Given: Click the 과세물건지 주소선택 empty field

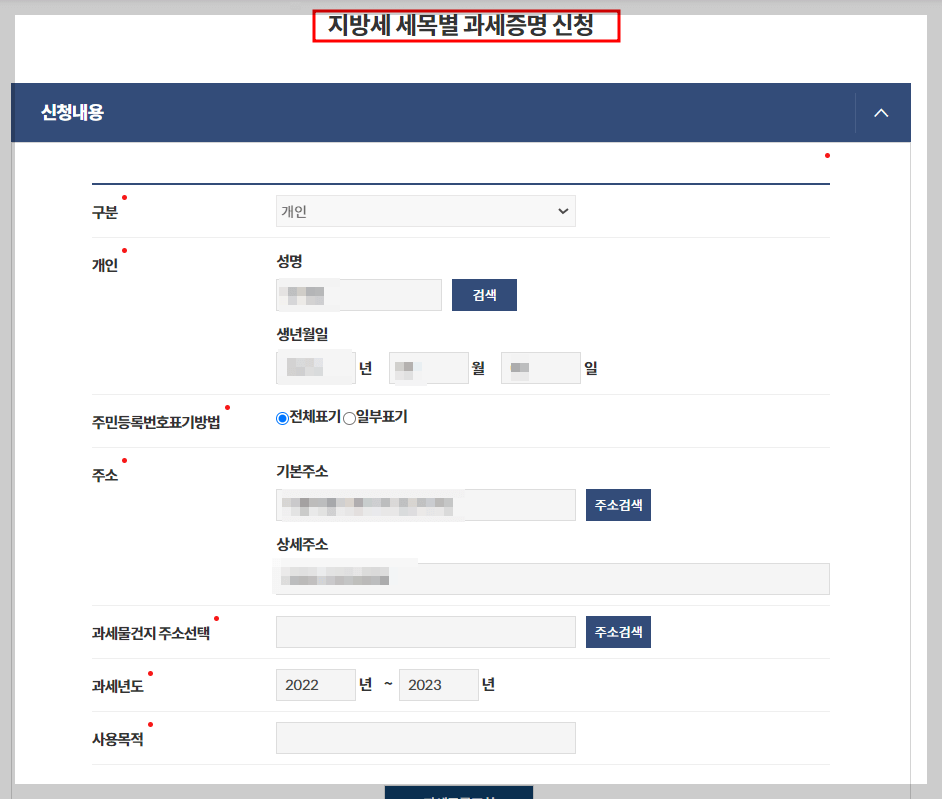Looking at the screenshot, I should click(424, 631).
